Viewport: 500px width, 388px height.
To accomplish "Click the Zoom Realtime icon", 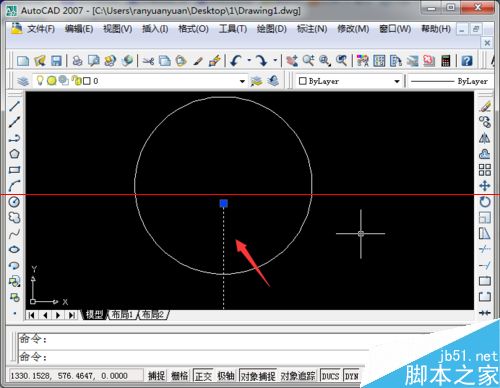I will click(308, 61).
